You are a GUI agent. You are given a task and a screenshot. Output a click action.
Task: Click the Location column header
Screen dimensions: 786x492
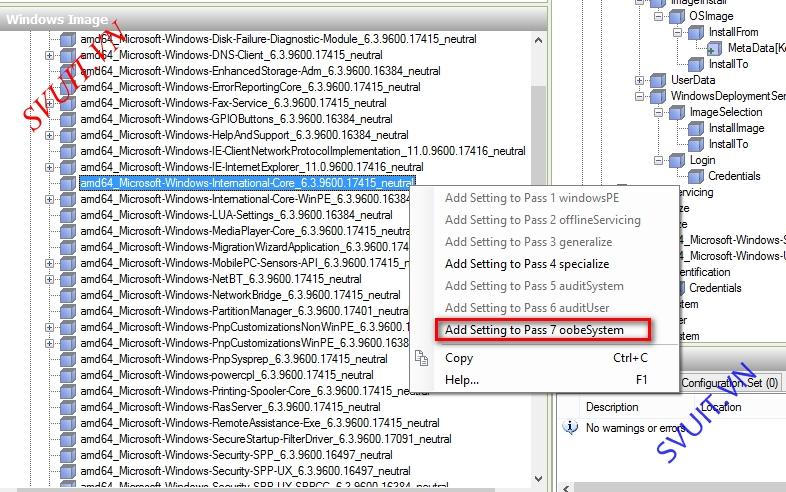(721, 407)
